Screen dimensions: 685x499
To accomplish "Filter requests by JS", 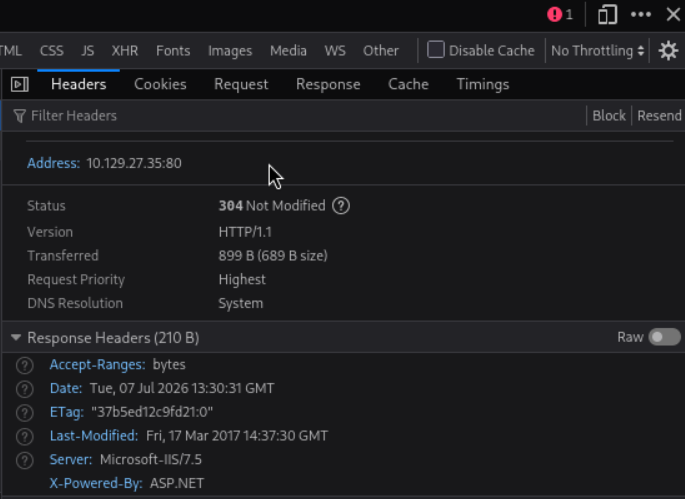I will tap(87, 51).
